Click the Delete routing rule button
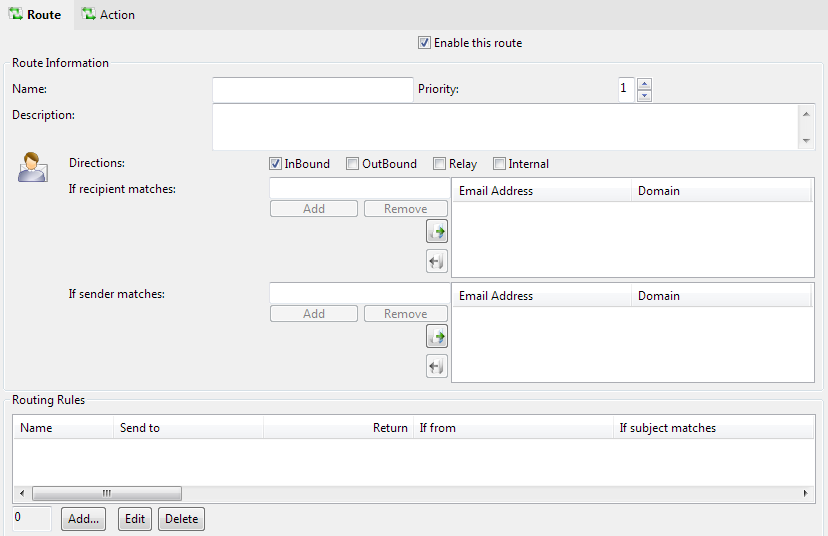The image size is (828, 536). (x=181, y=519)
